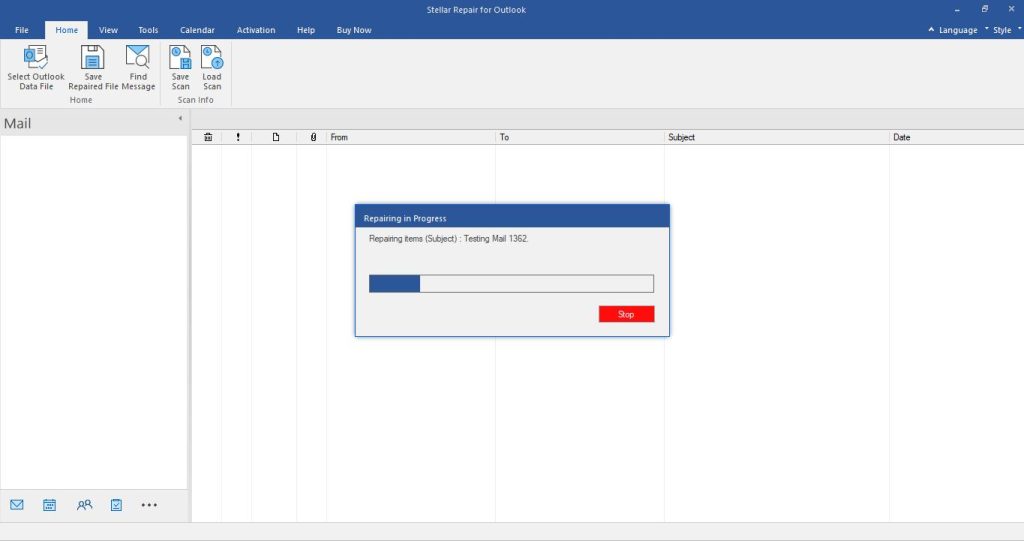Show more navigation options (three dots)

pos(149,505)
